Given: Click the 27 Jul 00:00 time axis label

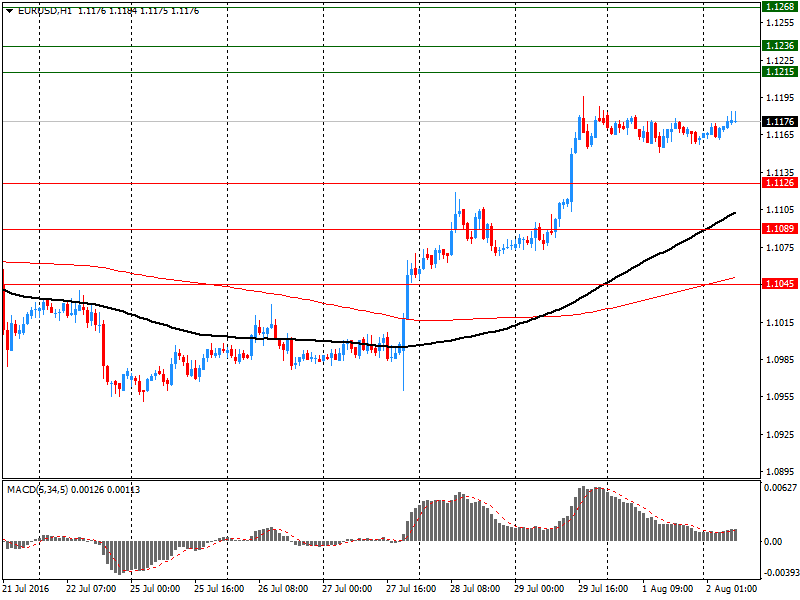Looking at the screenshot, I should [x=347, y=589].
